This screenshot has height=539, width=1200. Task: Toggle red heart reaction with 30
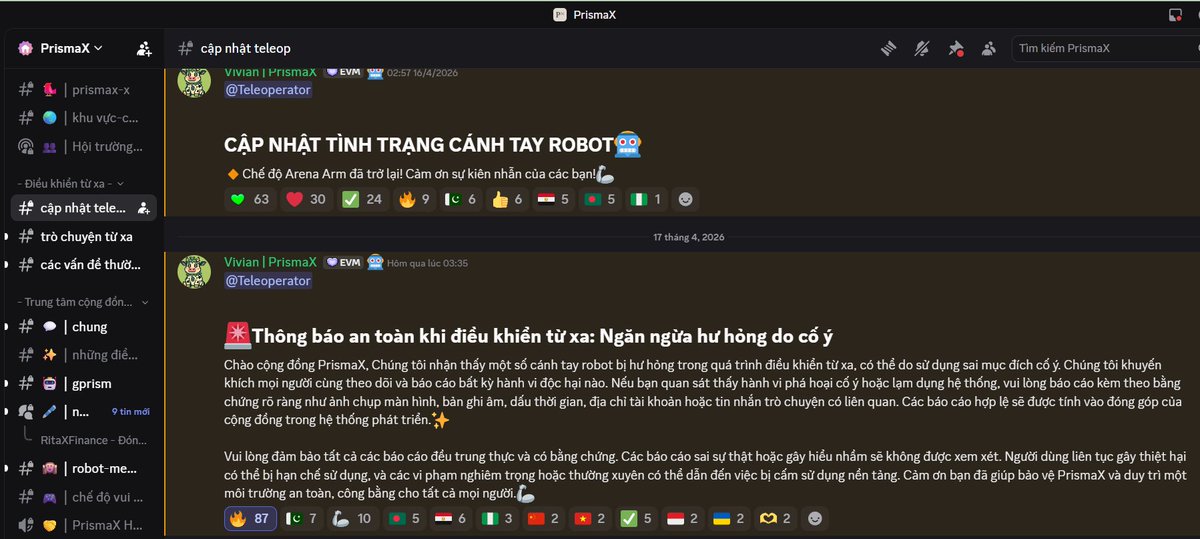pos(306,199)
